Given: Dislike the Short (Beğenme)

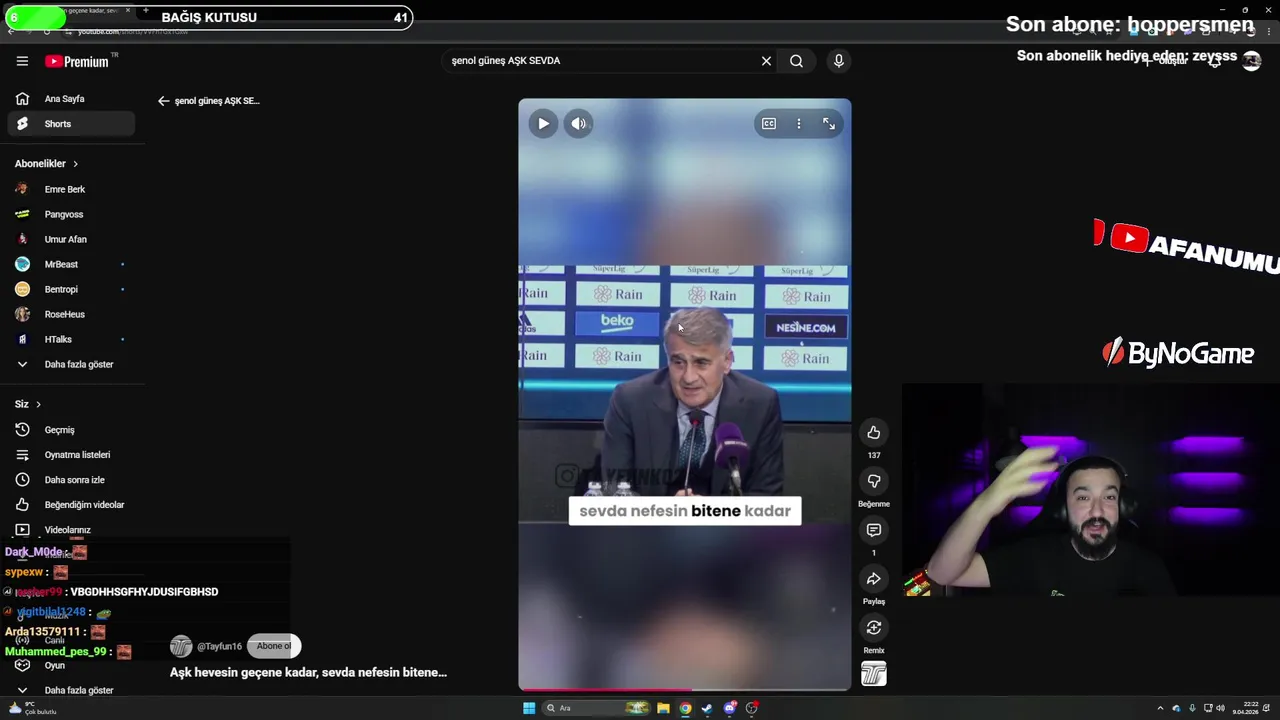Looking at the screenshot, I should coord(874,481).
